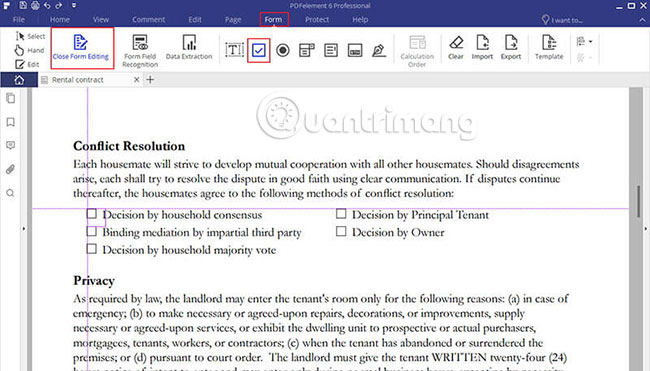Click the vertical scrollbar thumb
Screen dimensions: 650x371
[639, 202]
